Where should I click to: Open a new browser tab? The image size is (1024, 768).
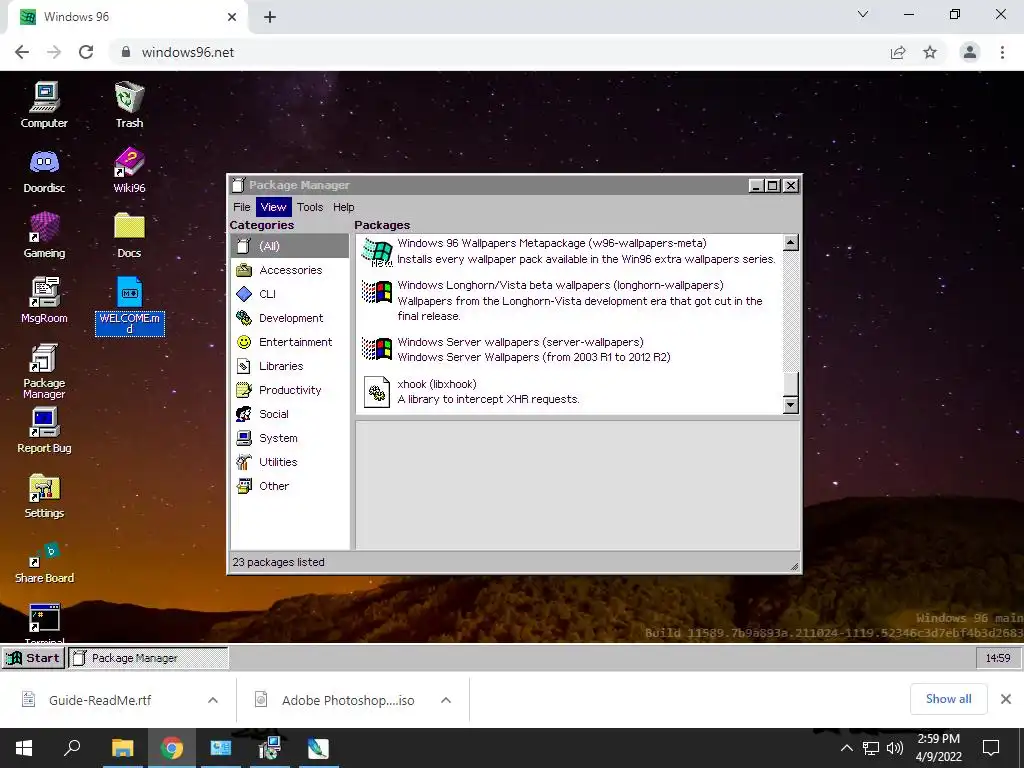coord(270,17)
